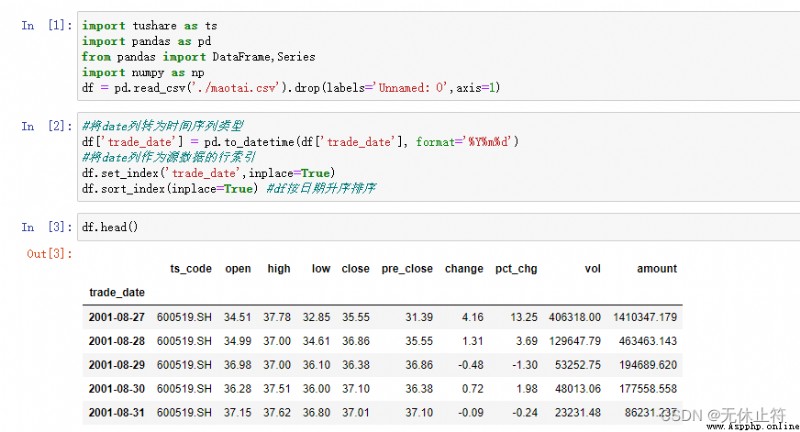Click the In [2] prompt label

point(47,126)
